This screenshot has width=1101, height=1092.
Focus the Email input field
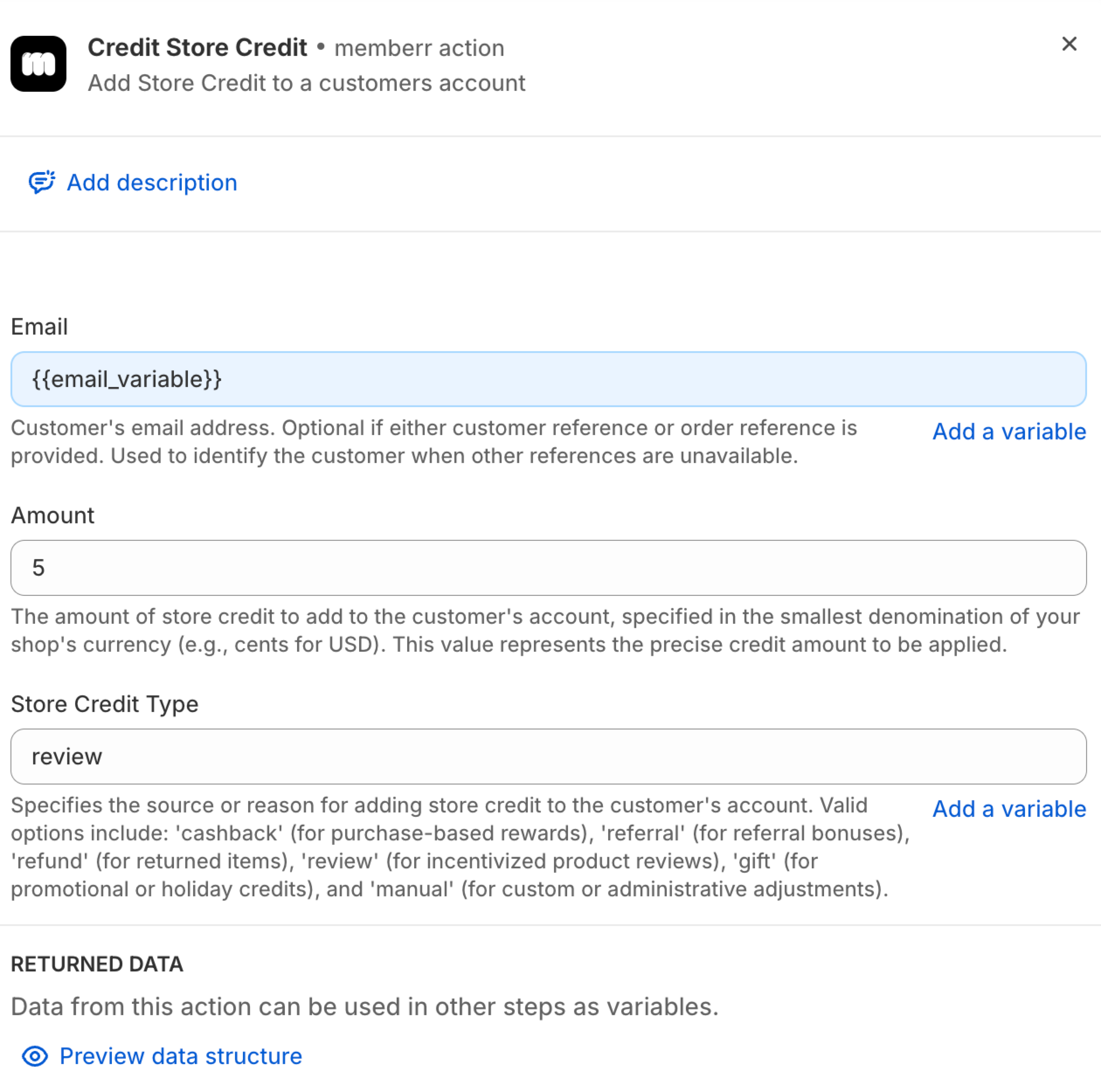[548, 379]
